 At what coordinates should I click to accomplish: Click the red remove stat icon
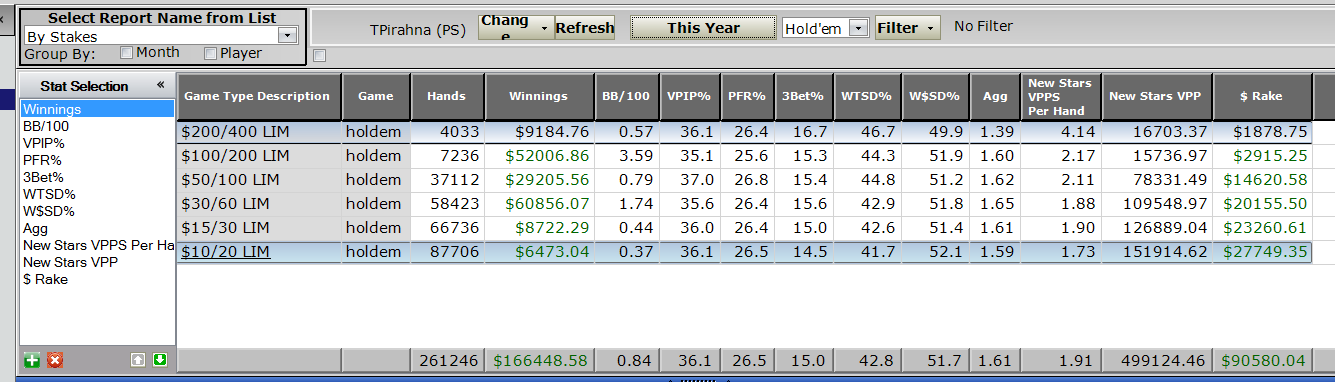tap(55, 359)
